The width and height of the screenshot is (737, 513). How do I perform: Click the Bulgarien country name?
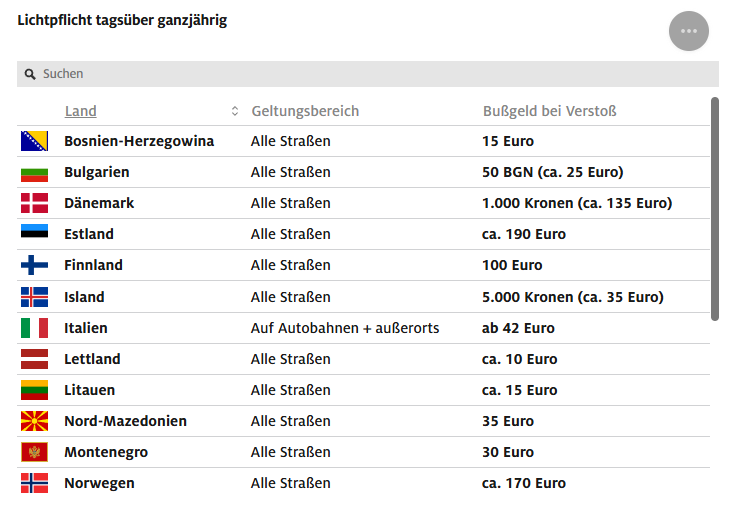(97, 172)
